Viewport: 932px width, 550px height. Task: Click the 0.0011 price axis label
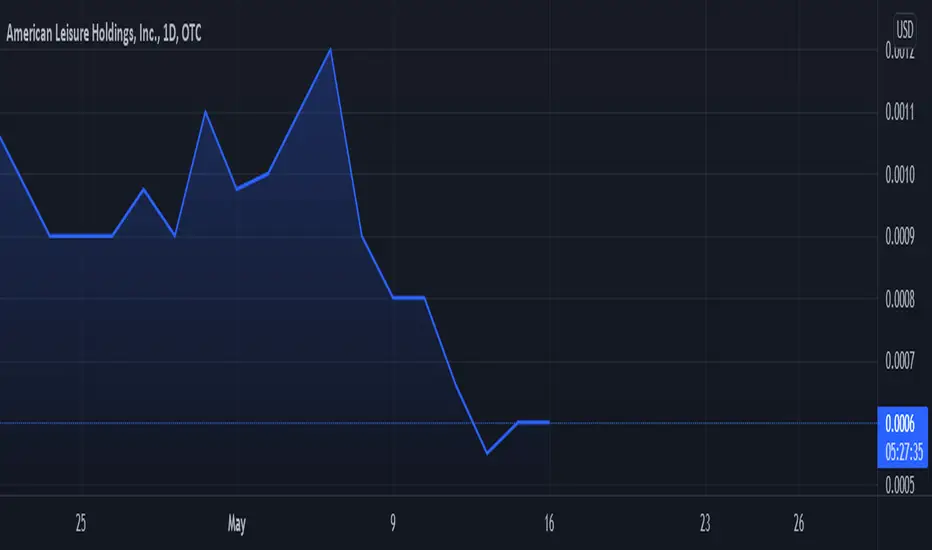[x=900, y=111]
